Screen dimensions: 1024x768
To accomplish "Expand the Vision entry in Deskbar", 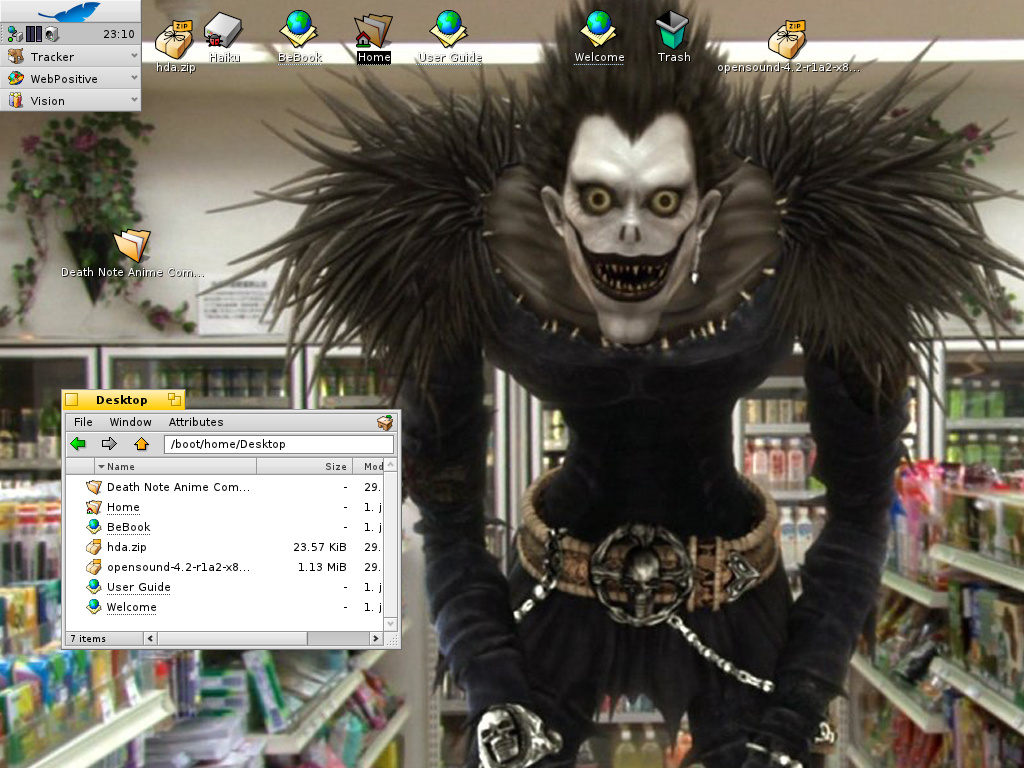I will tap(135, 100).
